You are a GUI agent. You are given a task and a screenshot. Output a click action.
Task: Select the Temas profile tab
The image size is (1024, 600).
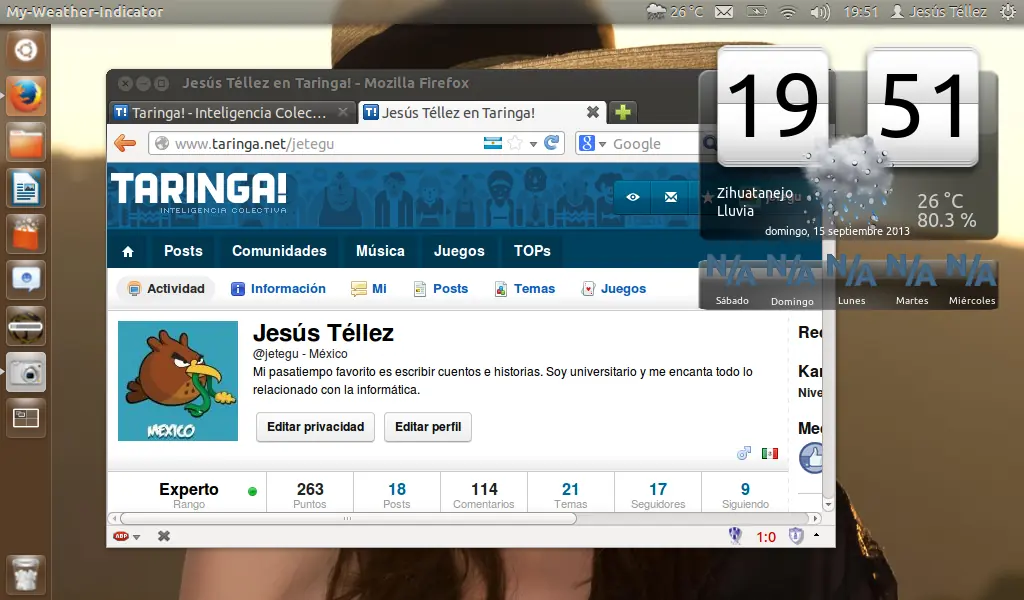click(x=525, y=289)
